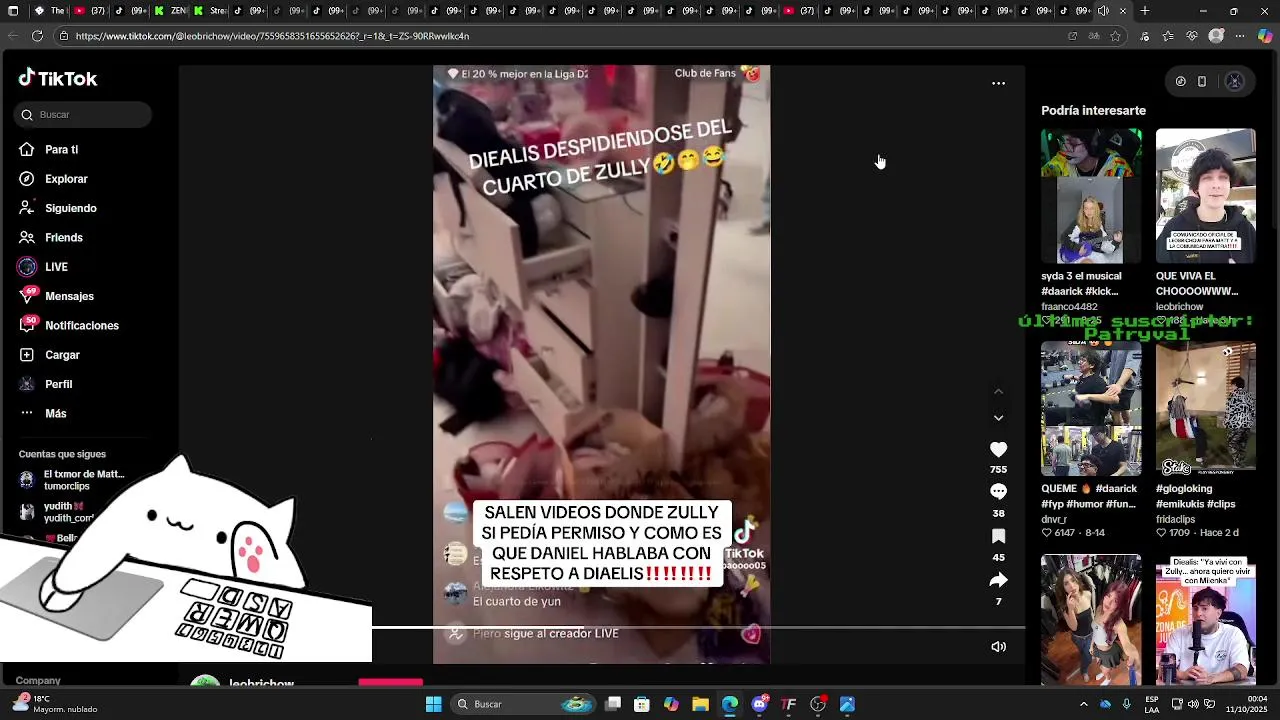Open Task View on taskbar
1280x720 pixels.
click(613, 704)
